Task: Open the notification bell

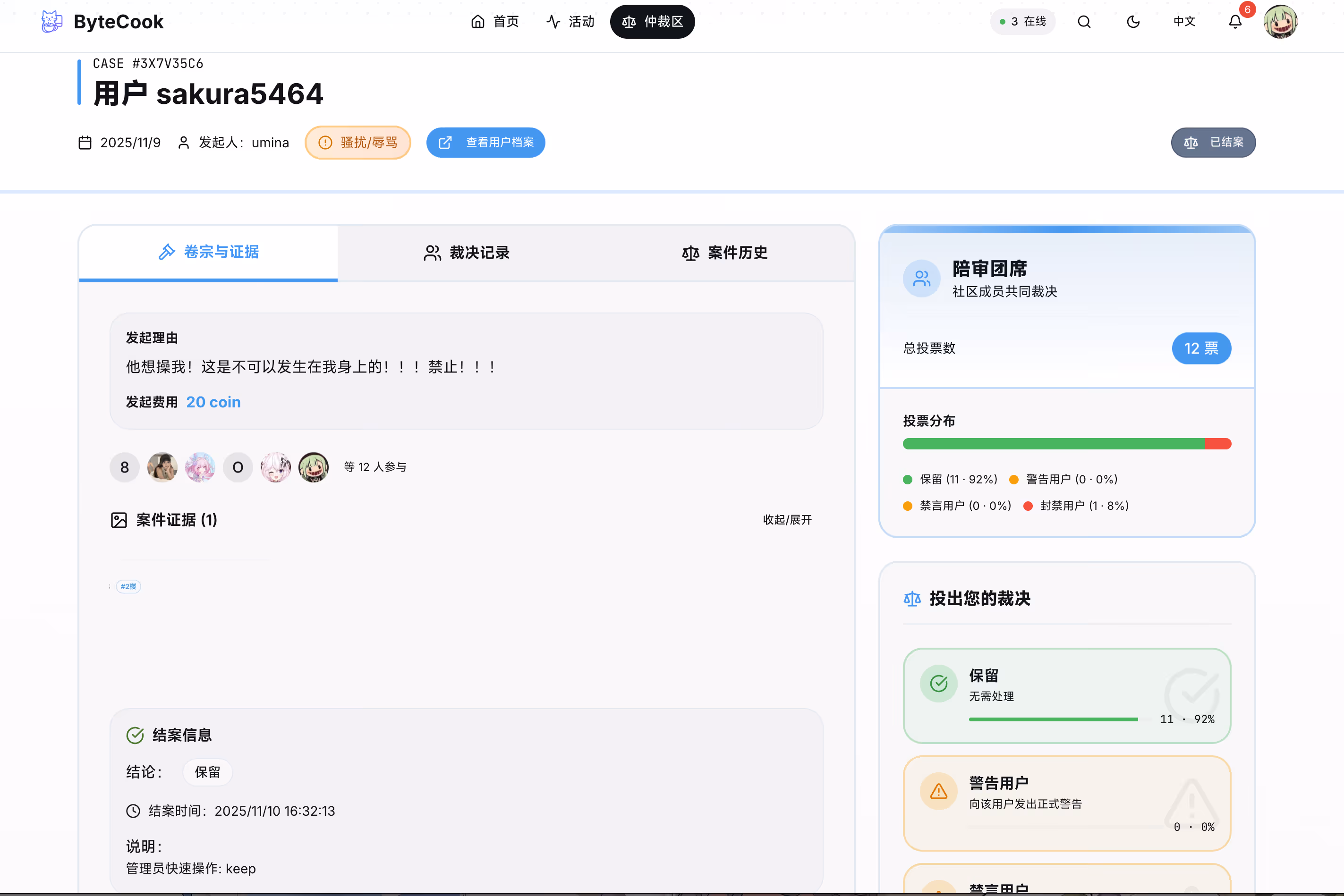Action: (x=1235, y=22)
